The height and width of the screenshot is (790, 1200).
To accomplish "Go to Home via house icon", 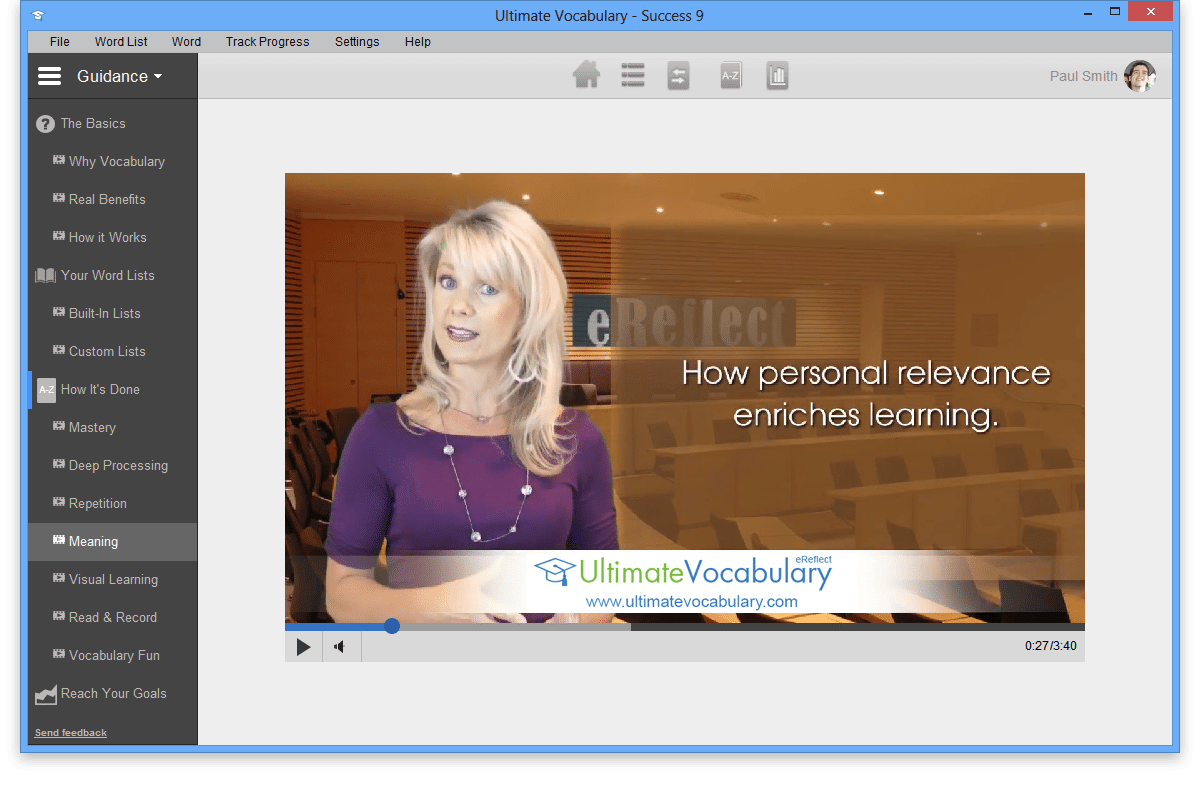I will pyautogui.click(x=586, y=76).
